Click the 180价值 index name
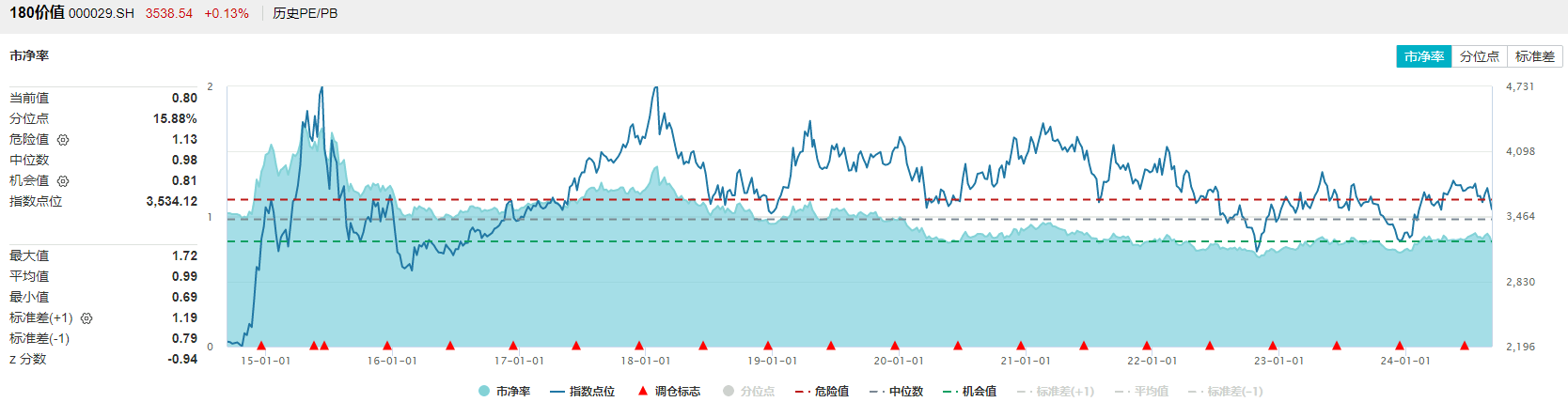Viewport: 1568px width, 402px height. [x=37, y=13]
